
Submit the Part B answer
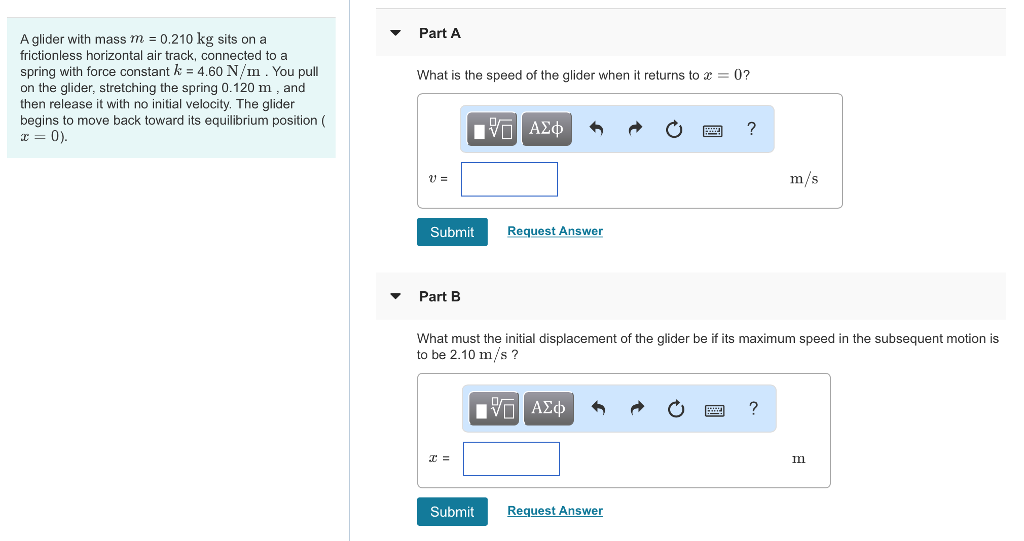click(452, 512)
